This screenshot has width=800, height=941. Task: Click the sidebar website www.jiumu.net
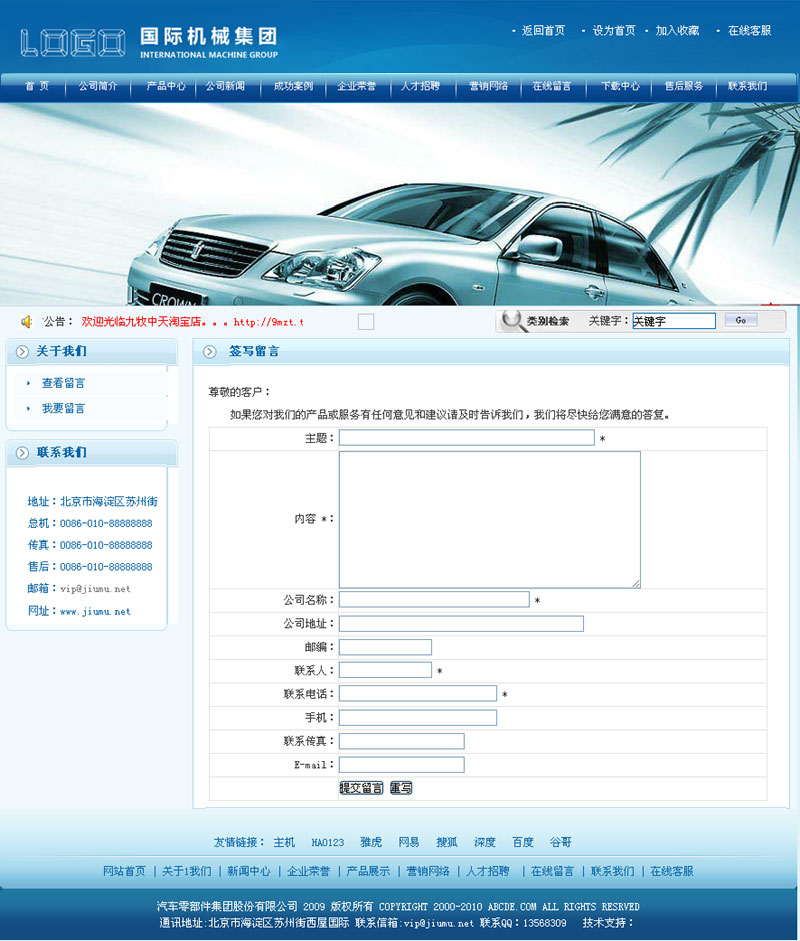95,612
